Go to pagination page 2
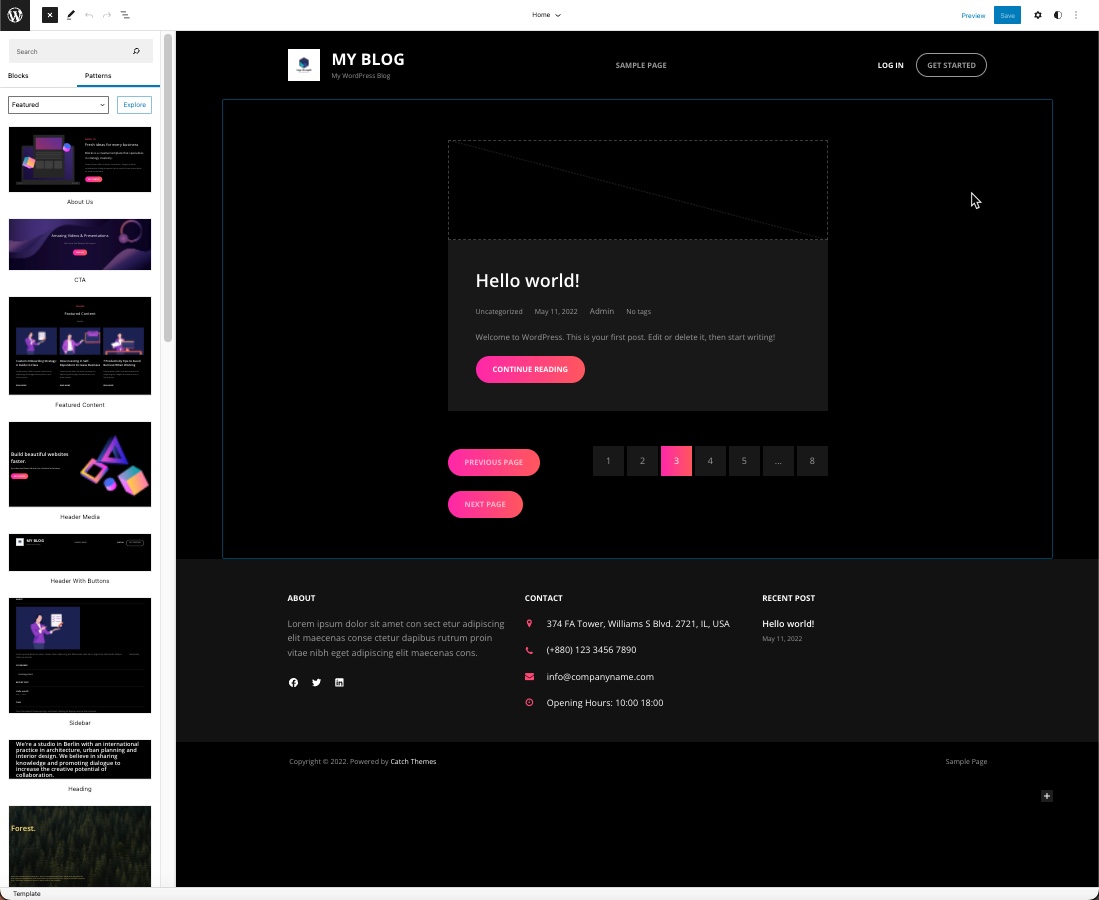The image size is (1099, 900). 642,461
